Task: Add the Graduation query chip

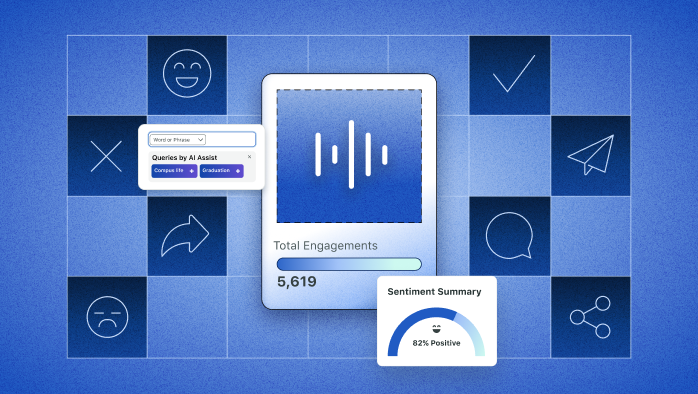Action: coord(221,171)
